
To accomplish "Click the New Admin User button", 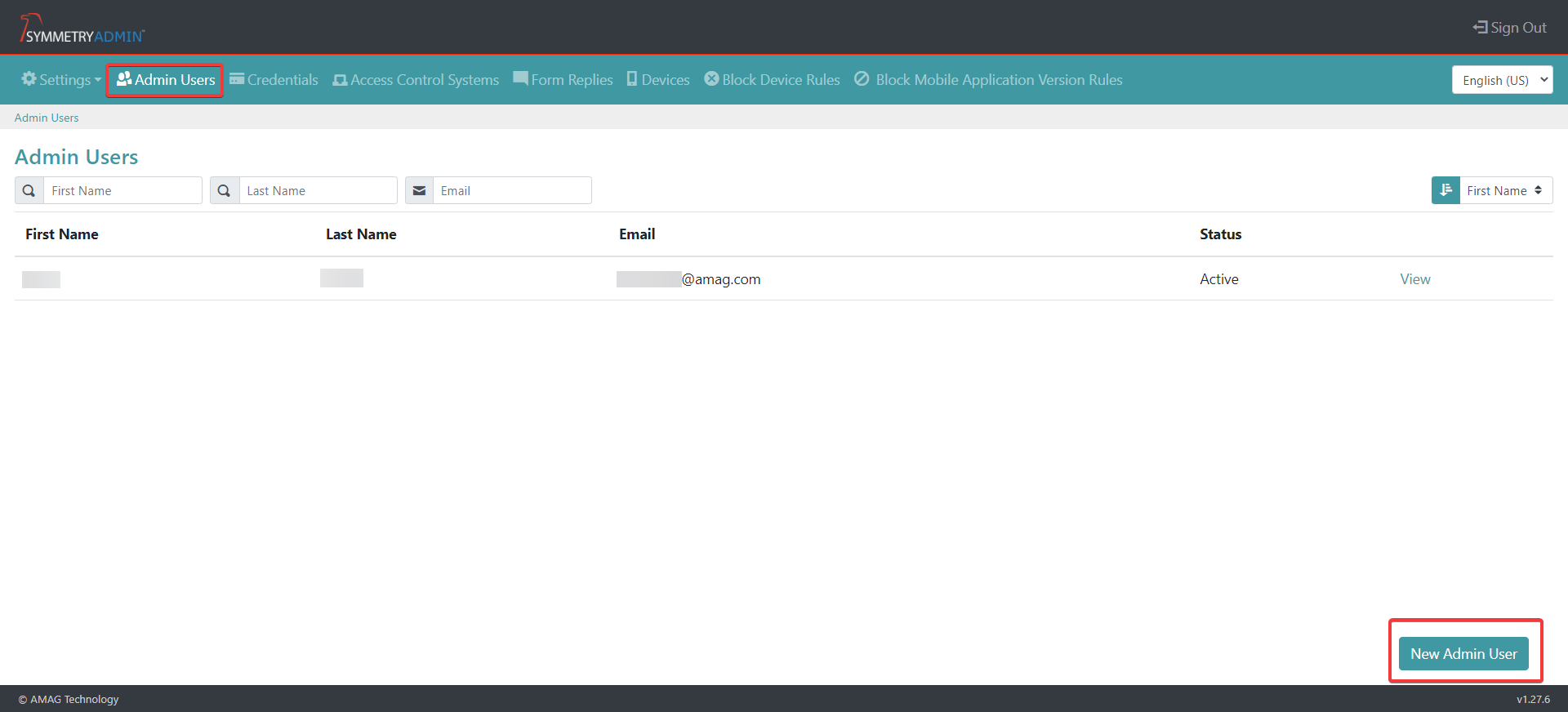I will click(x=1463, y=653).
